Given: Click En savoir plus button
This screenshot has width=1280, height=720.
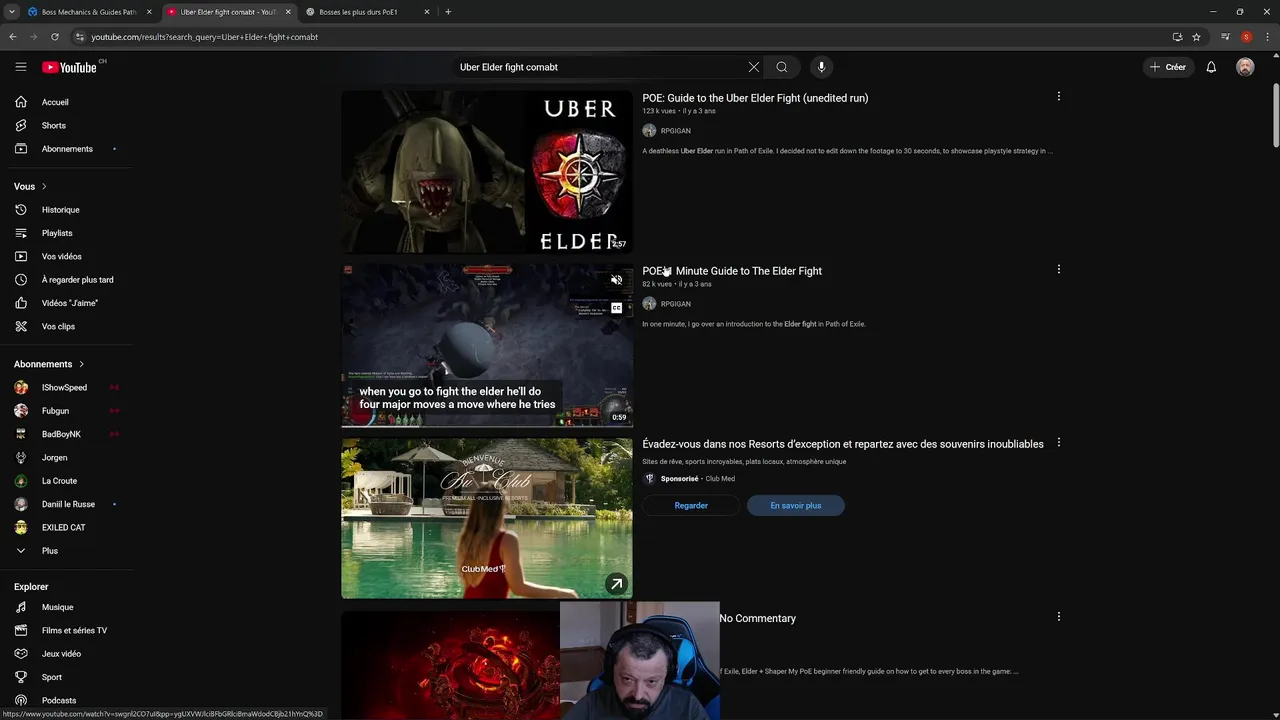Looking at the screenshot, I should 796,506.
